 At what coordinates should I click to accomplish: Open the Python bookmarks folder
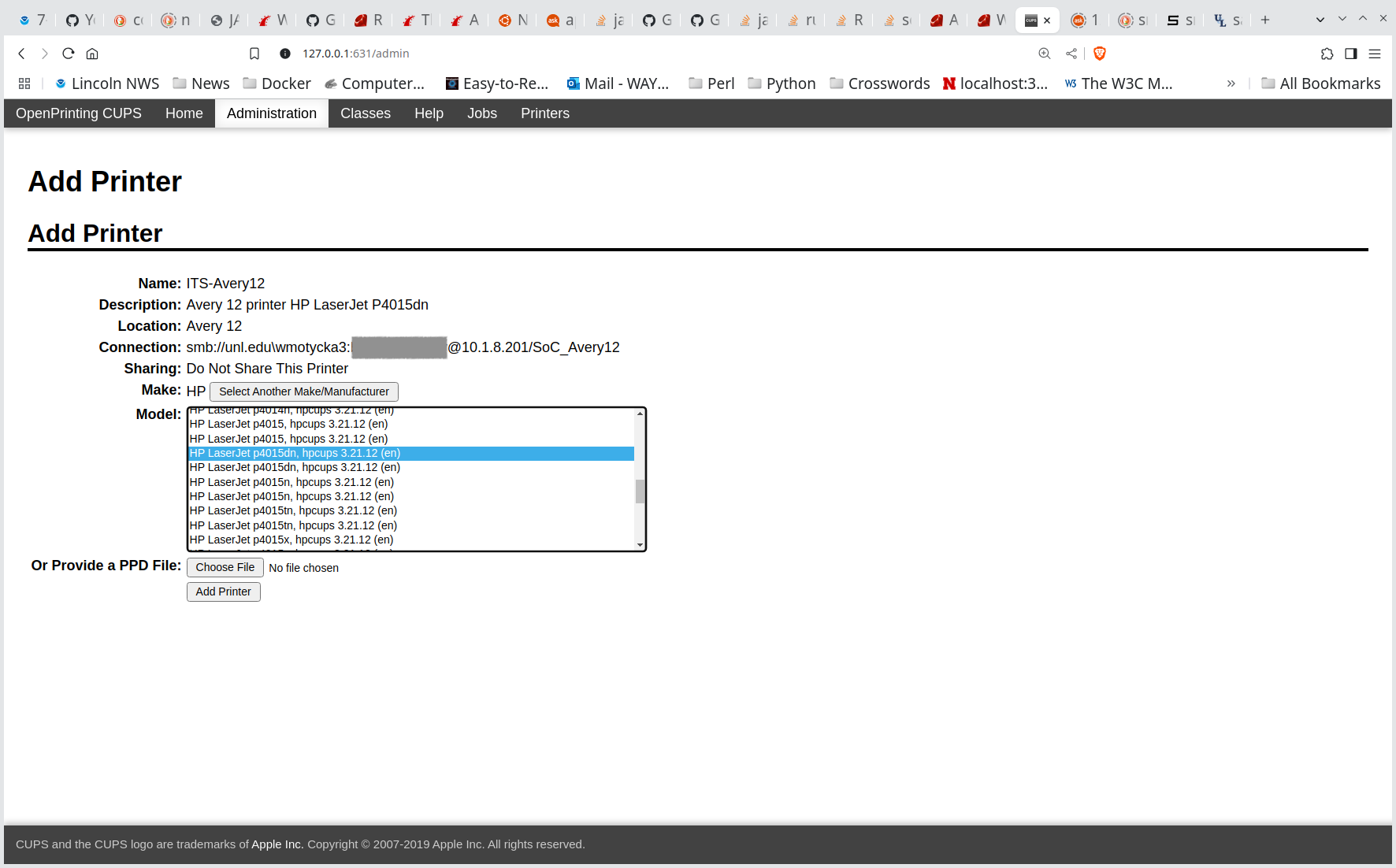[782, 83]
